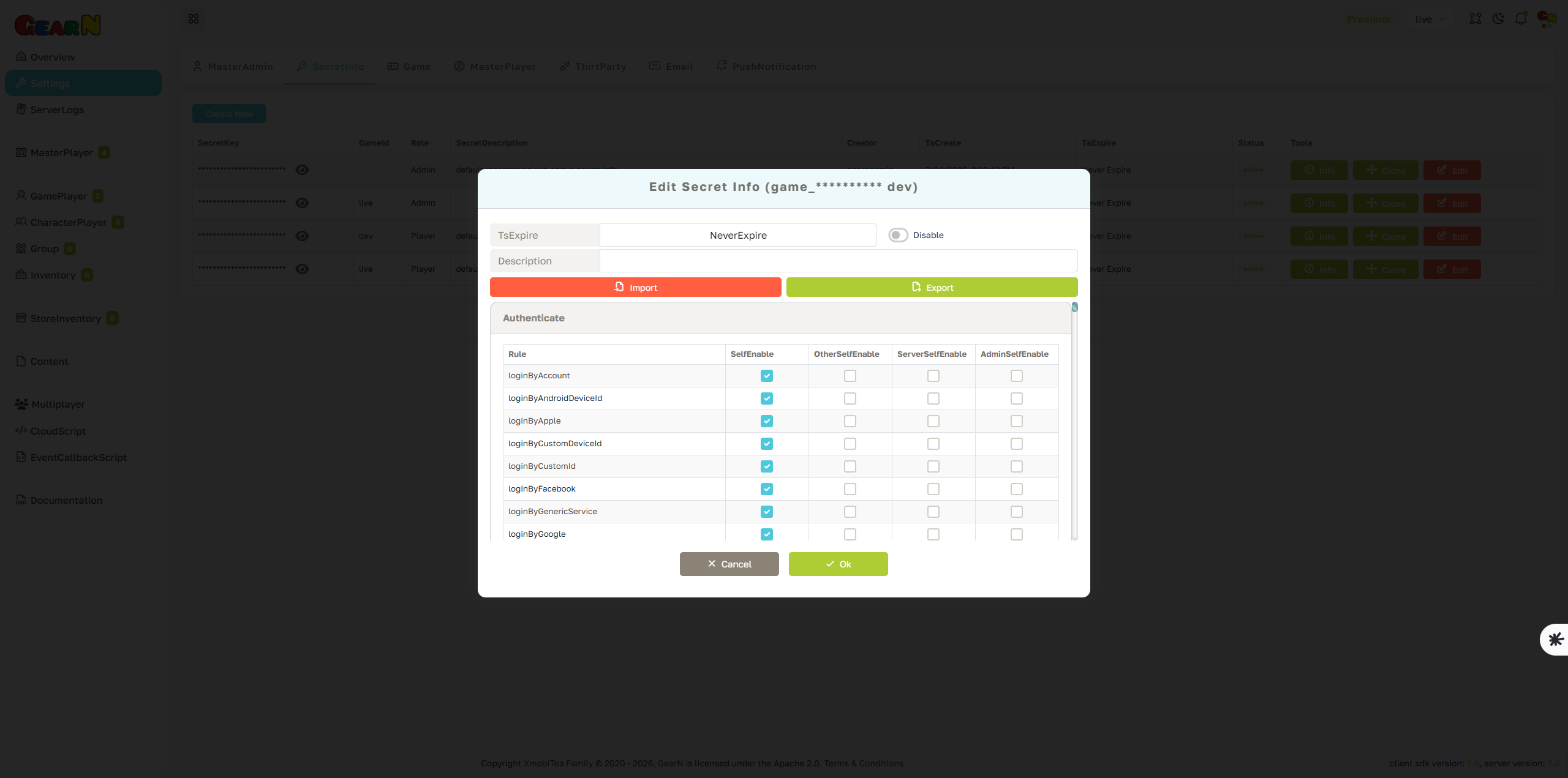Open the Terms & Conditions link
This screenshot has width=1568, height=778.
click(x=864, y=763)
